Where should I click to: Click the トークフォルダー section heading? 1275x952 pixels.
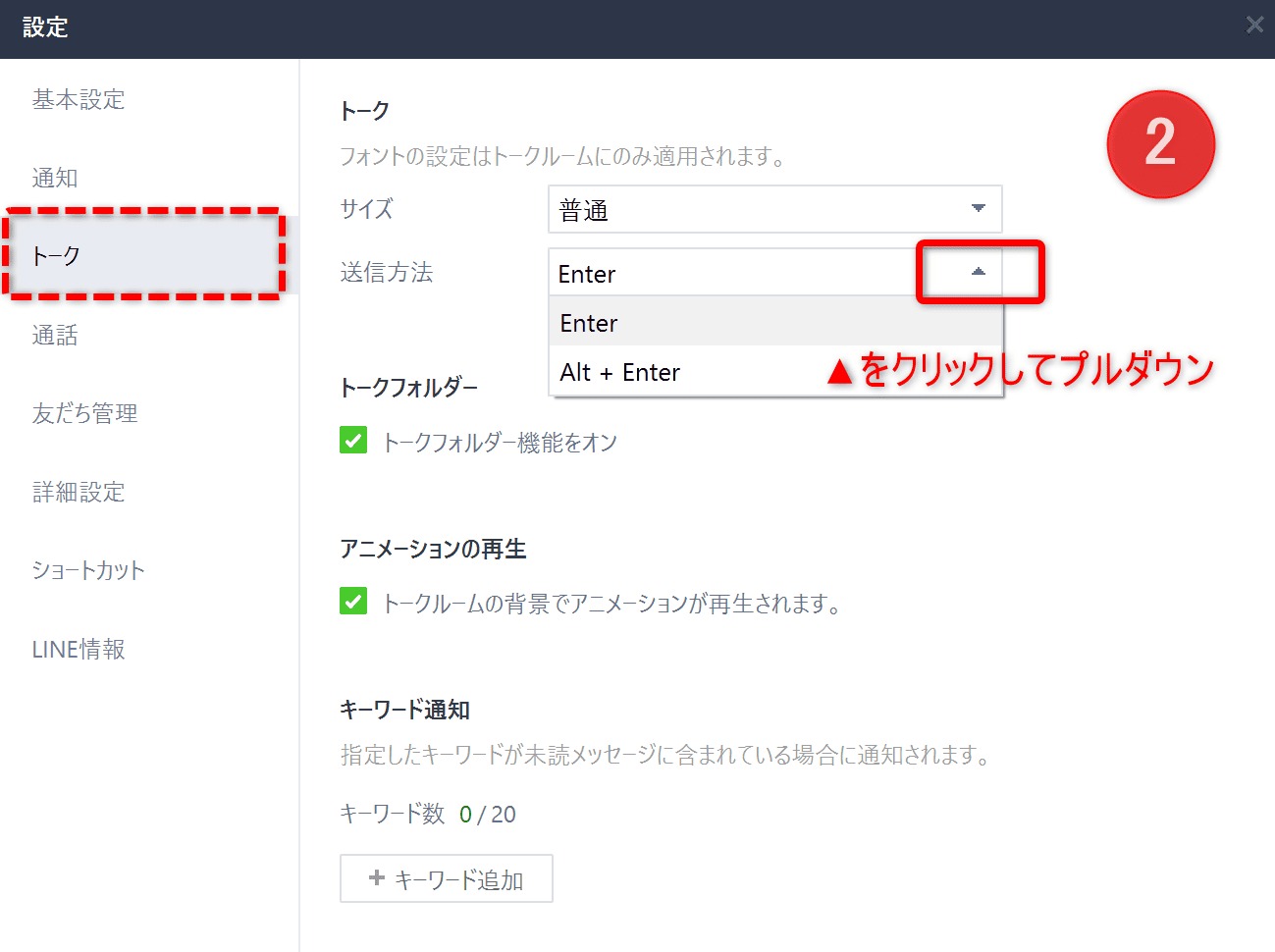[409, 388]
